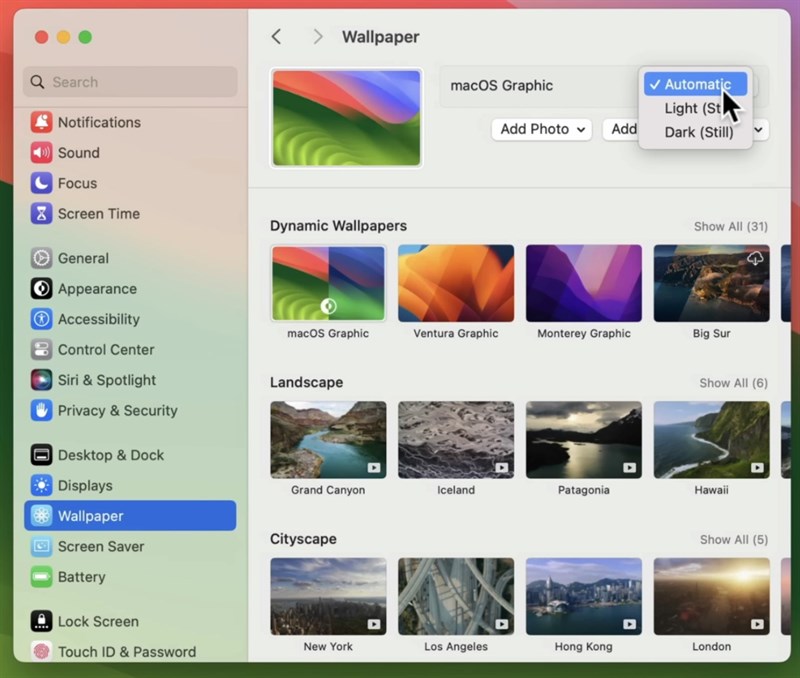Show all 31 Dynamic Wallpapers
Viewport: 800px width, 678px height.
(x=731, y=227)
